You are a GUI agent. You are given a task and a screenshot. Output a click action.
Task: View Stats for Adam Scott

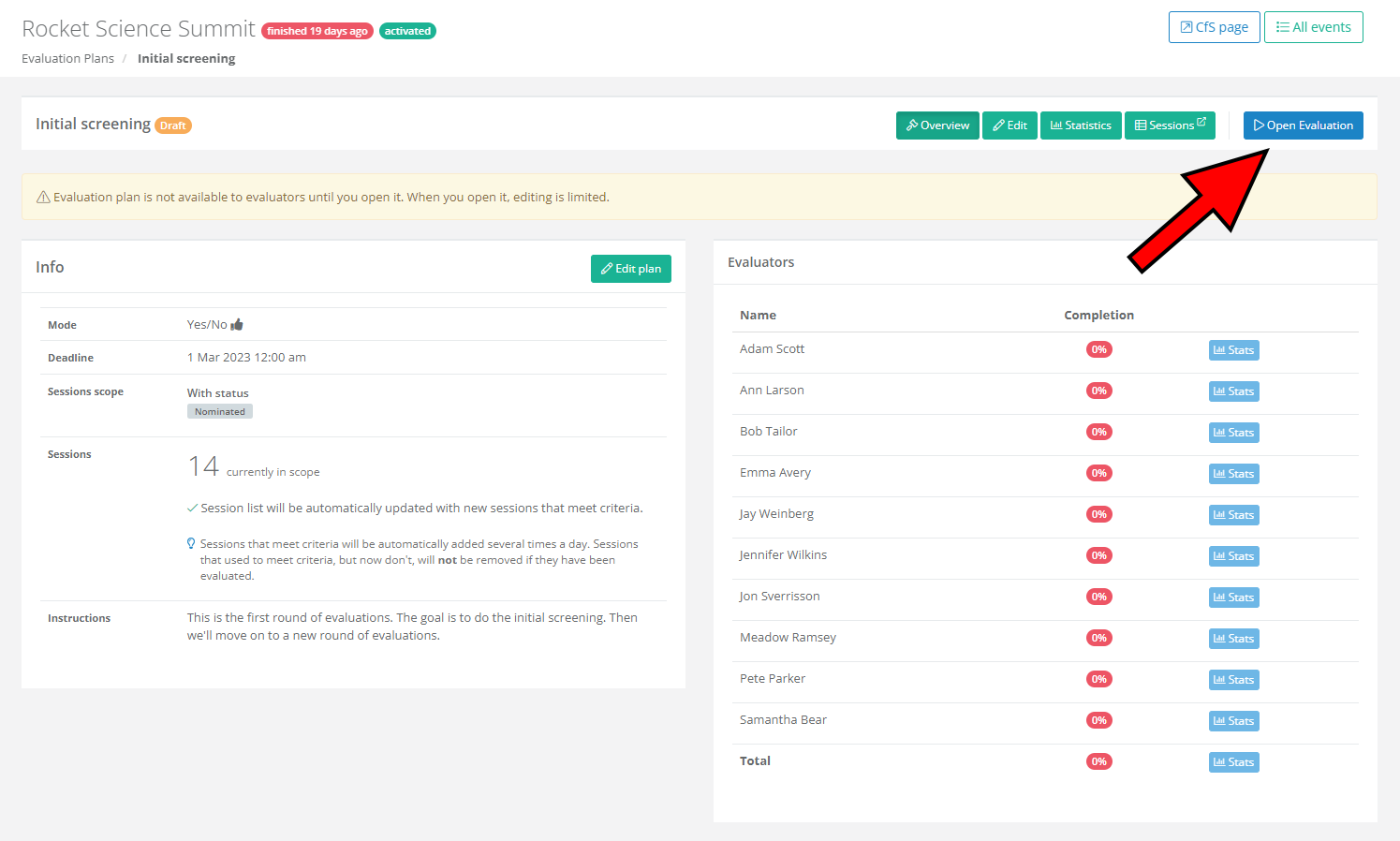tap(1233, 350)
